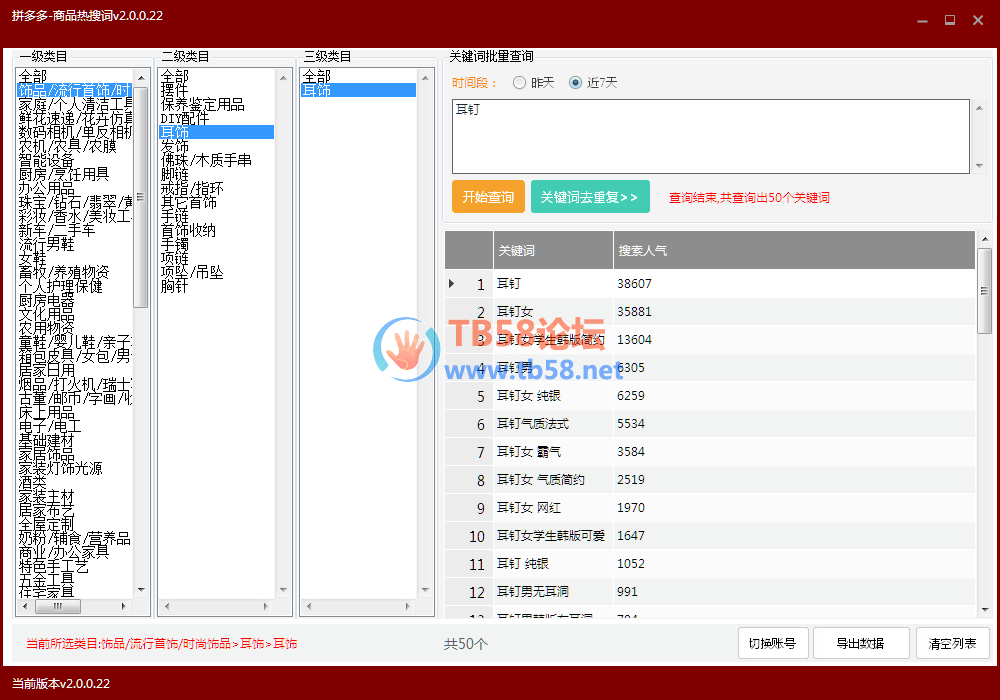The image size is (1000, 700).
Task: Focus the keyword batch query text box
Action: (711, 136)
